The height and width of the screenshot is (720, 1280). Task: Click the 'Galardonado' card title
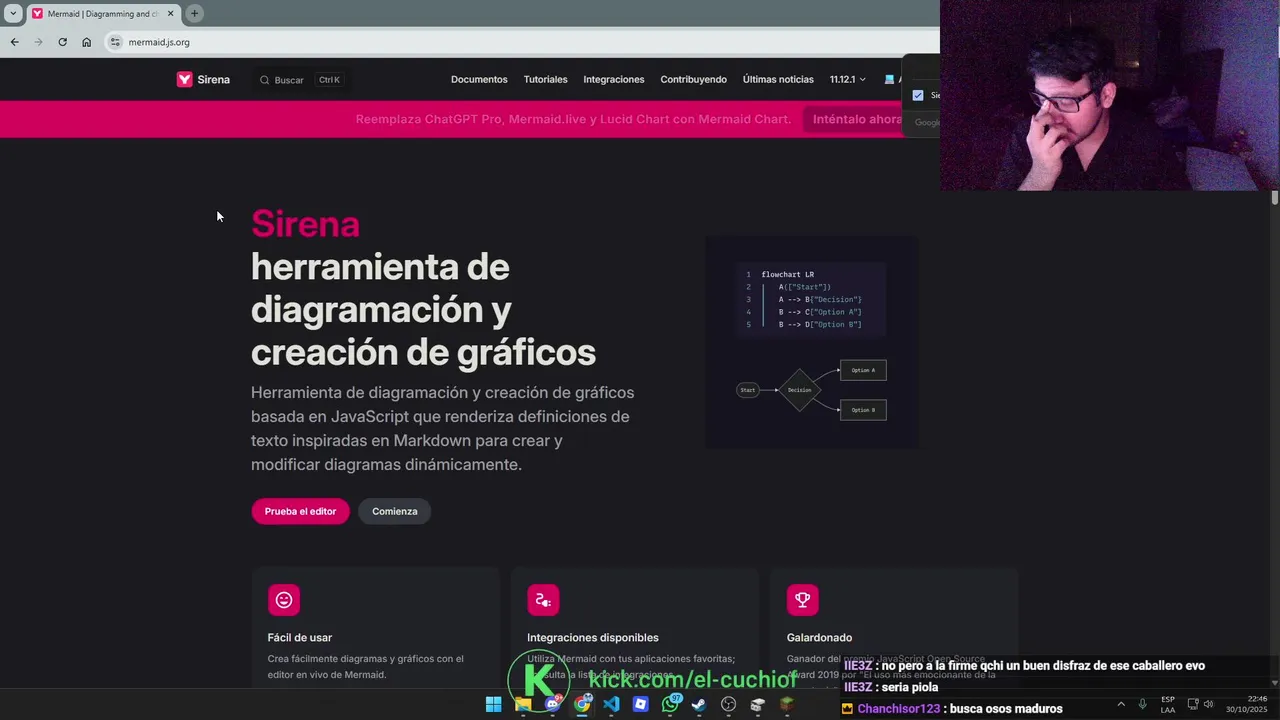[819, 637]
